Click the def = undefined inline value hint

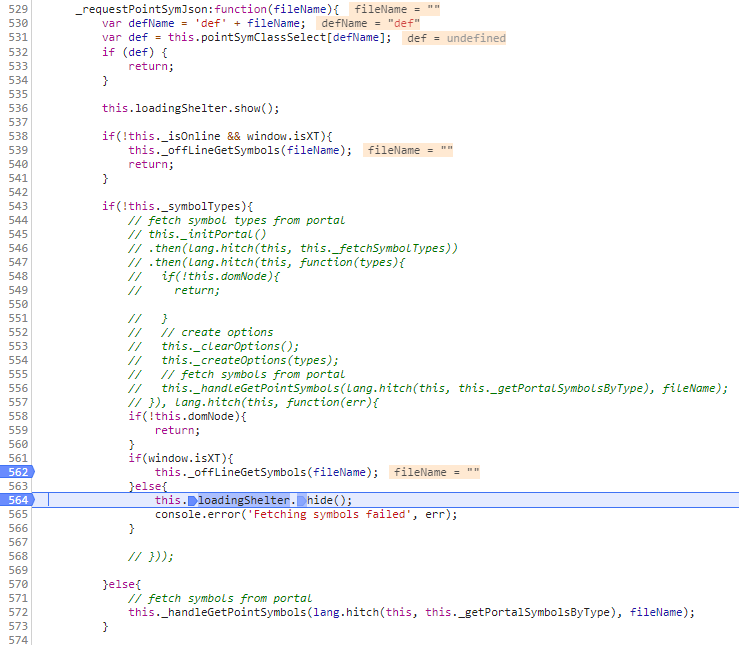point(454,38)
